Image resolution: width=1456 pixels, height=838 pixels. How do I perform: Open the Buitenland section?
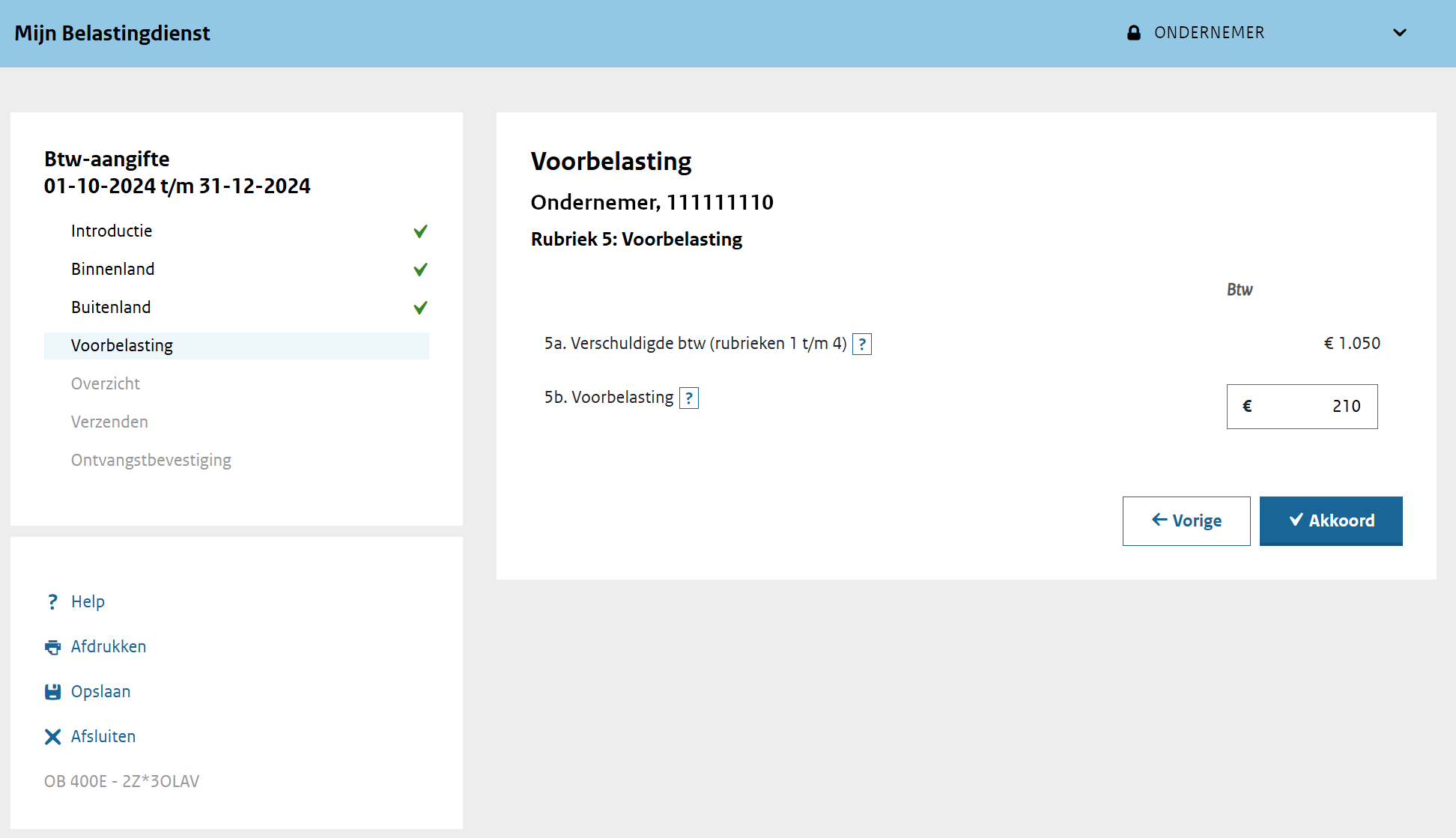pos(111,308)
